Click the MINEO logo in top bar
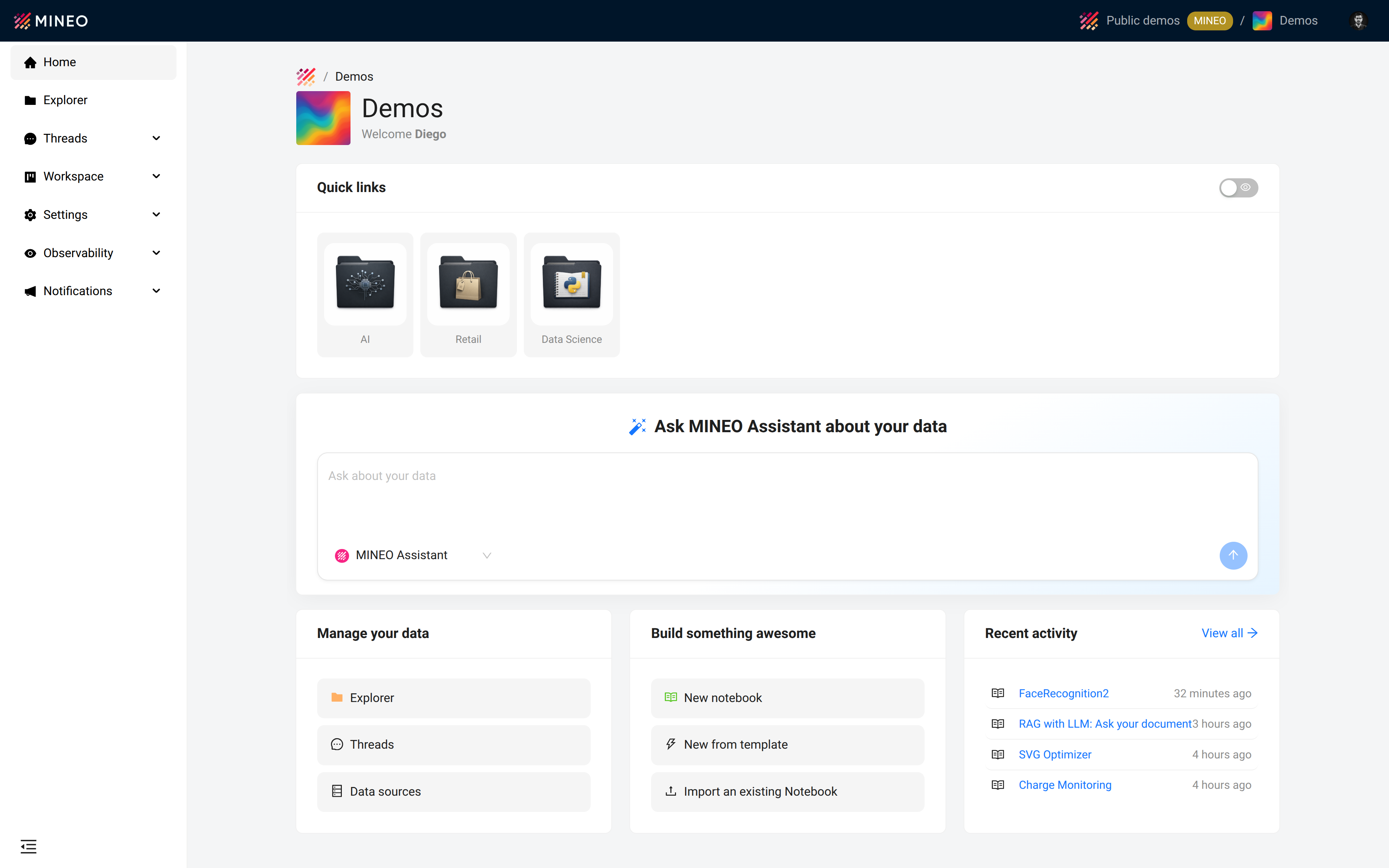Image resolution: width=1389 pixels, height=868 pixels. pos(51,21)
